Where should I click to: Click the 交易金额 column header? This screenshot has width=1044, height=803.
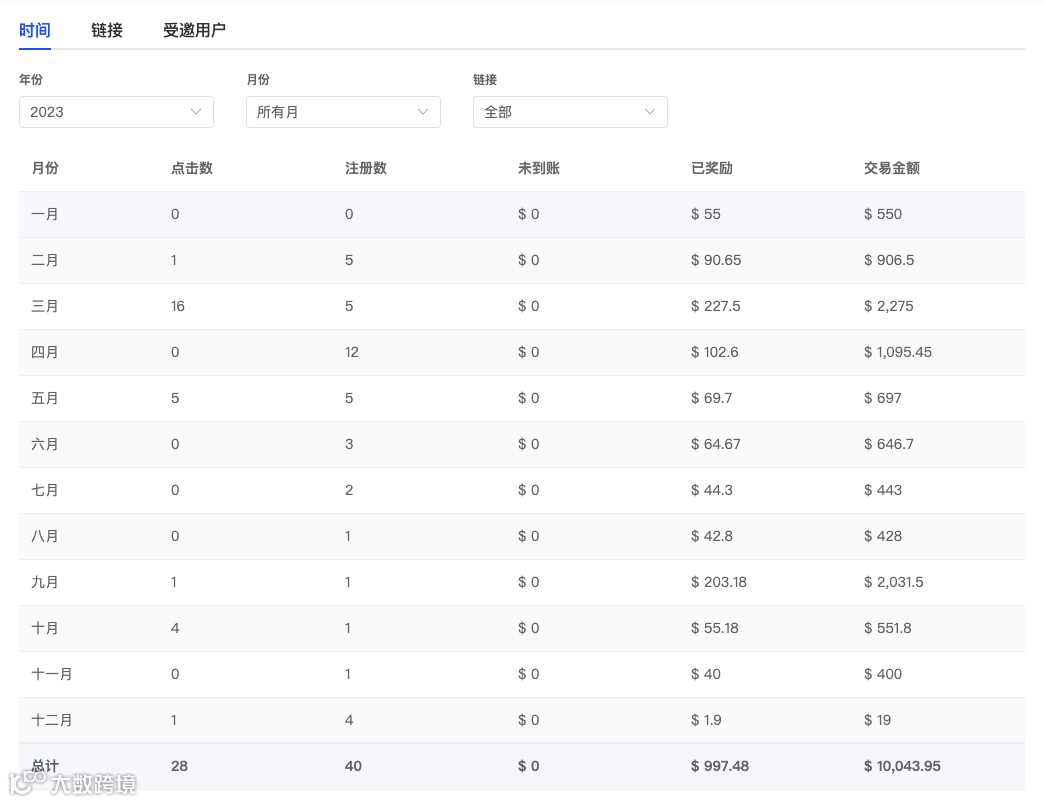click(x=891, y=168)
